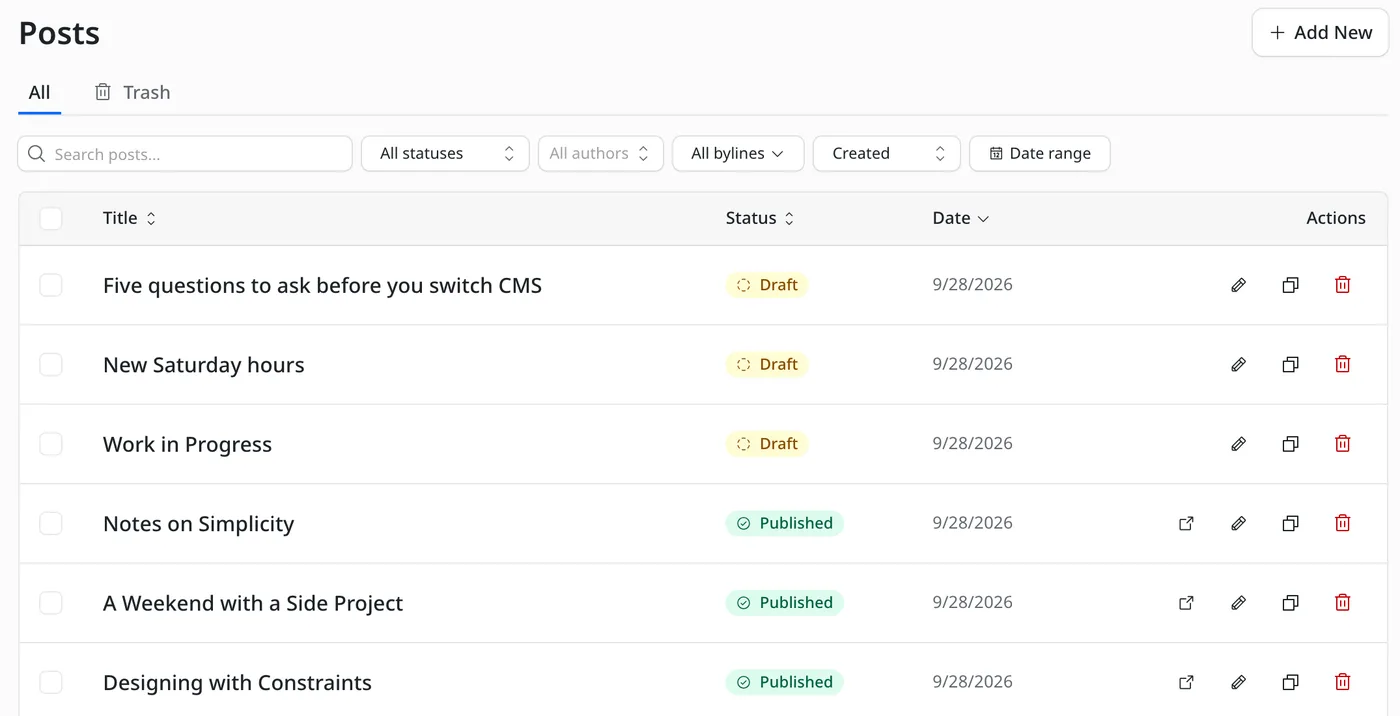1400x716 pixels.
Task: Delete the 'Five questions to ask' post
Action: pos(1342,285)
